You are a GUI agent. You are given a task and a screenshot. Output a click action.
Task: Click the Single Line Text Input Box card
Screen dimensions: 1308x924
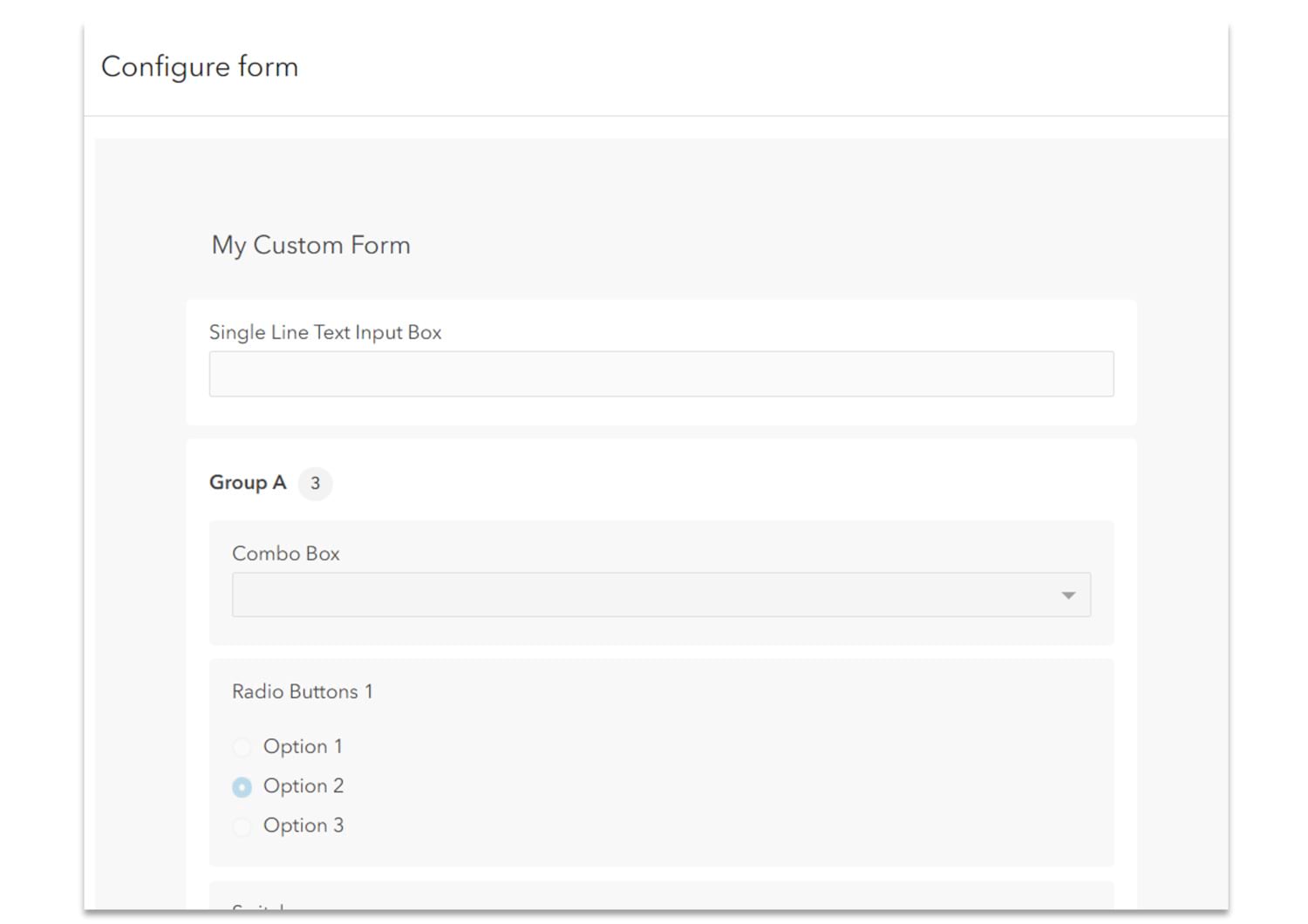[661, 362]
